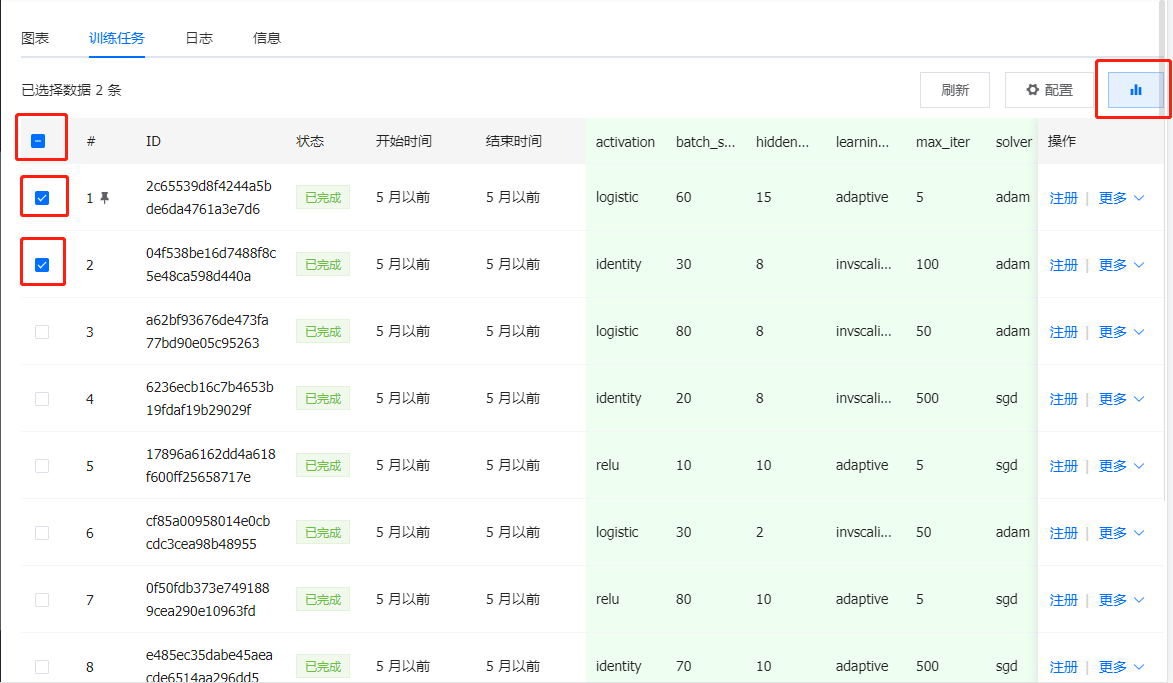This screenshot has width=1173, height=683.
Task: Expand 更多 dropdown in row 2
Action: coord(1121,265)
